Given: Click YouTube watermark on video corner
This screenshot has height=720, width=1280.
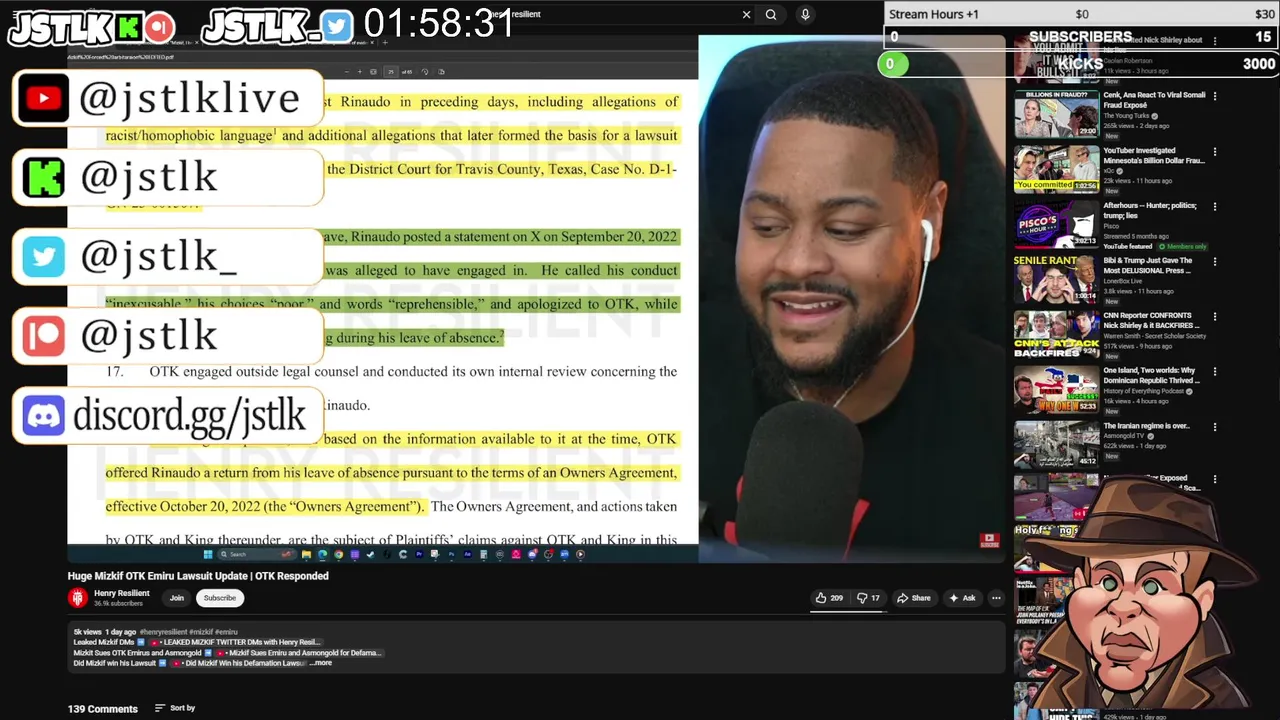Looking at the screenshot, I should tap(989, 541).
